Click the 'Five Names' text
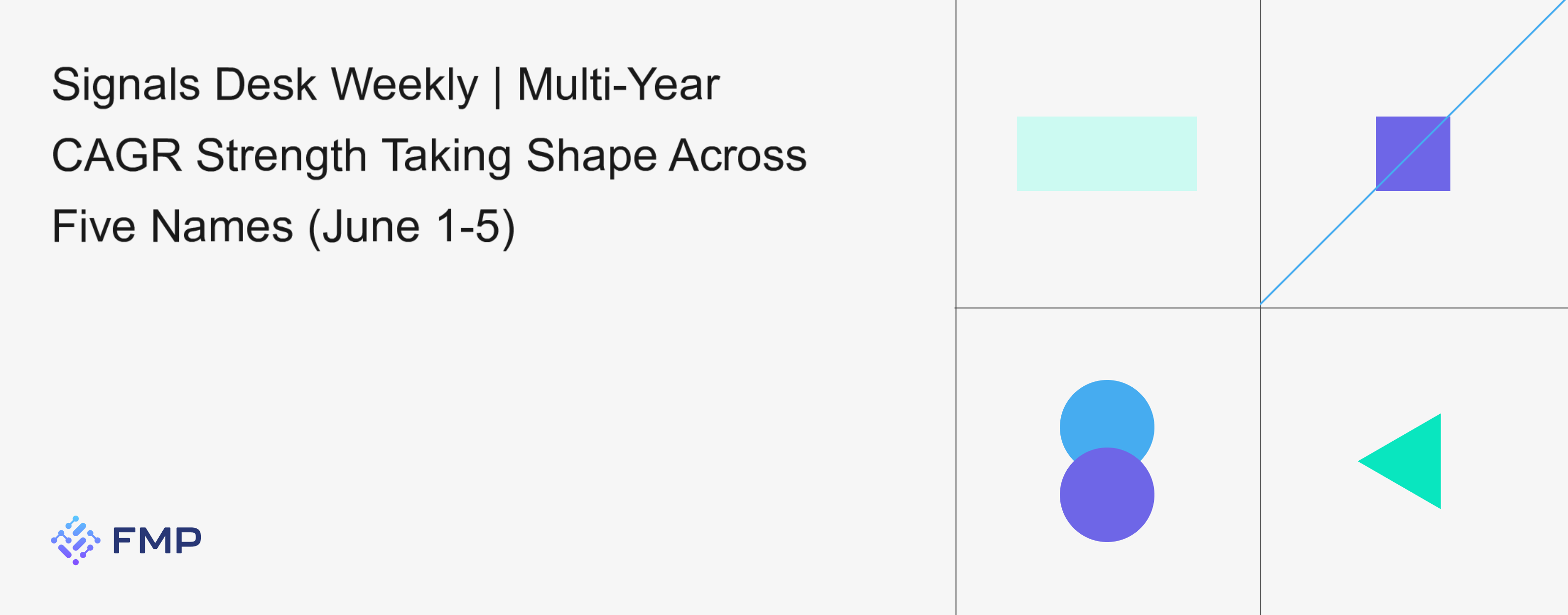Viewport: 1568px width, 615px height. click(x=172, y=226)
